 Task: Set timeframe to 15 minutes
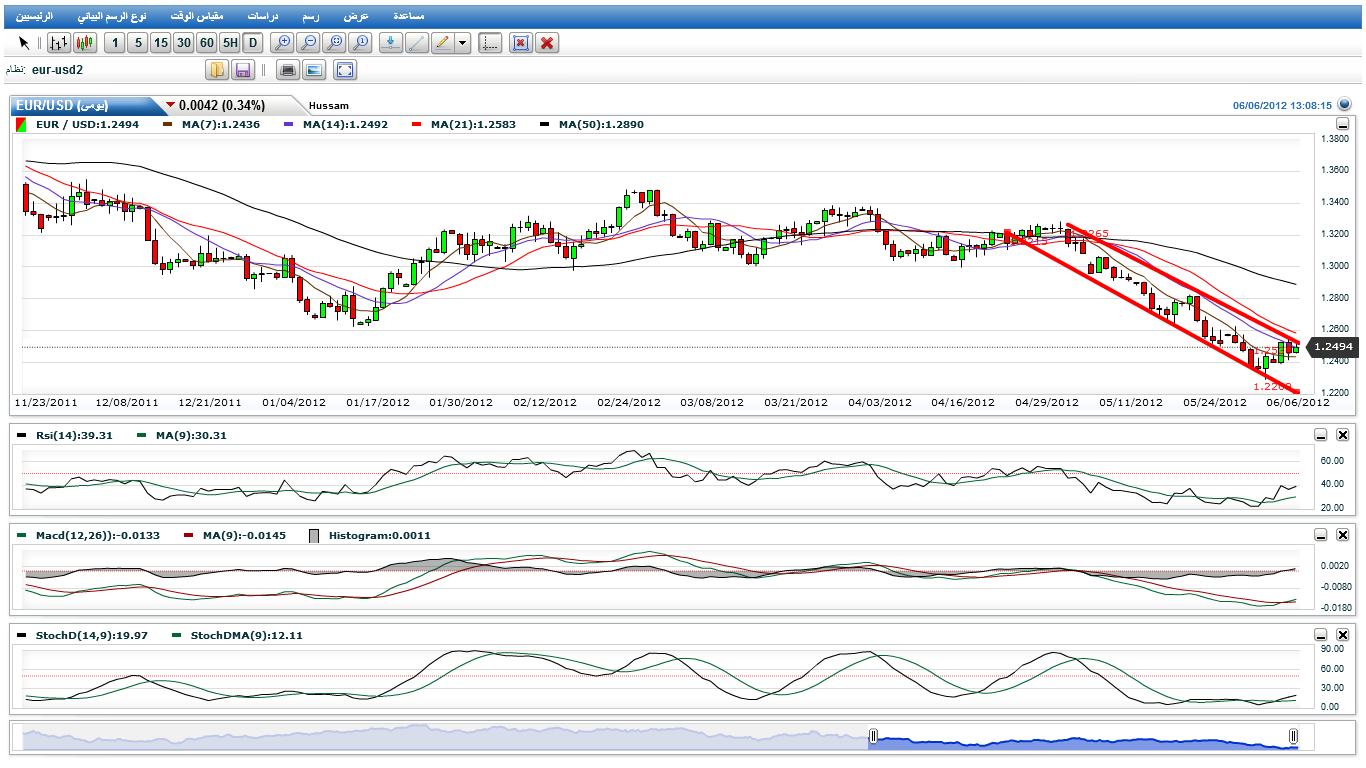click(x=160, y=43)
